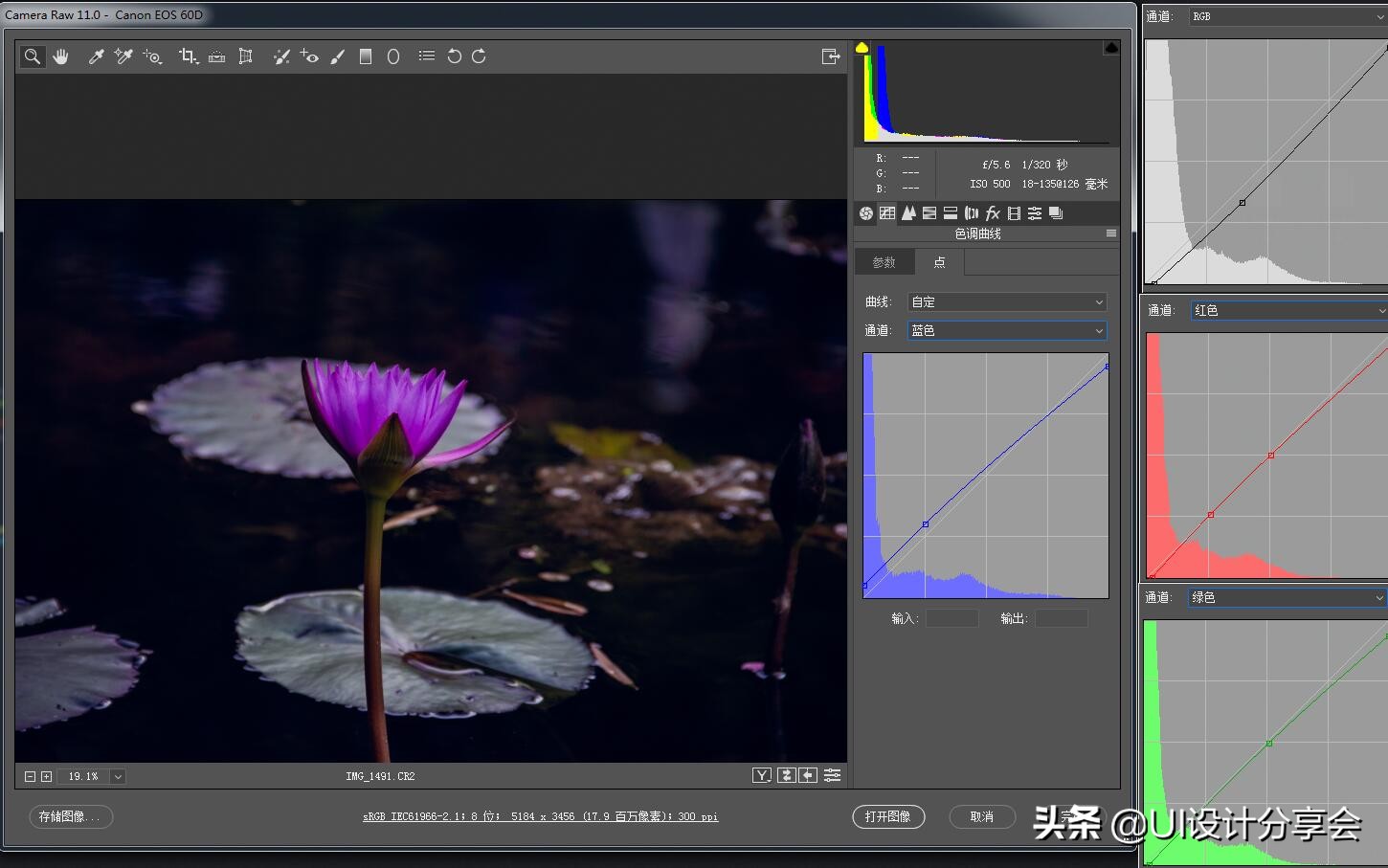This screenshot has height=868, width=1388.
Task: Select the Hand tool in toolbar
Action: (x=61, y=56)
